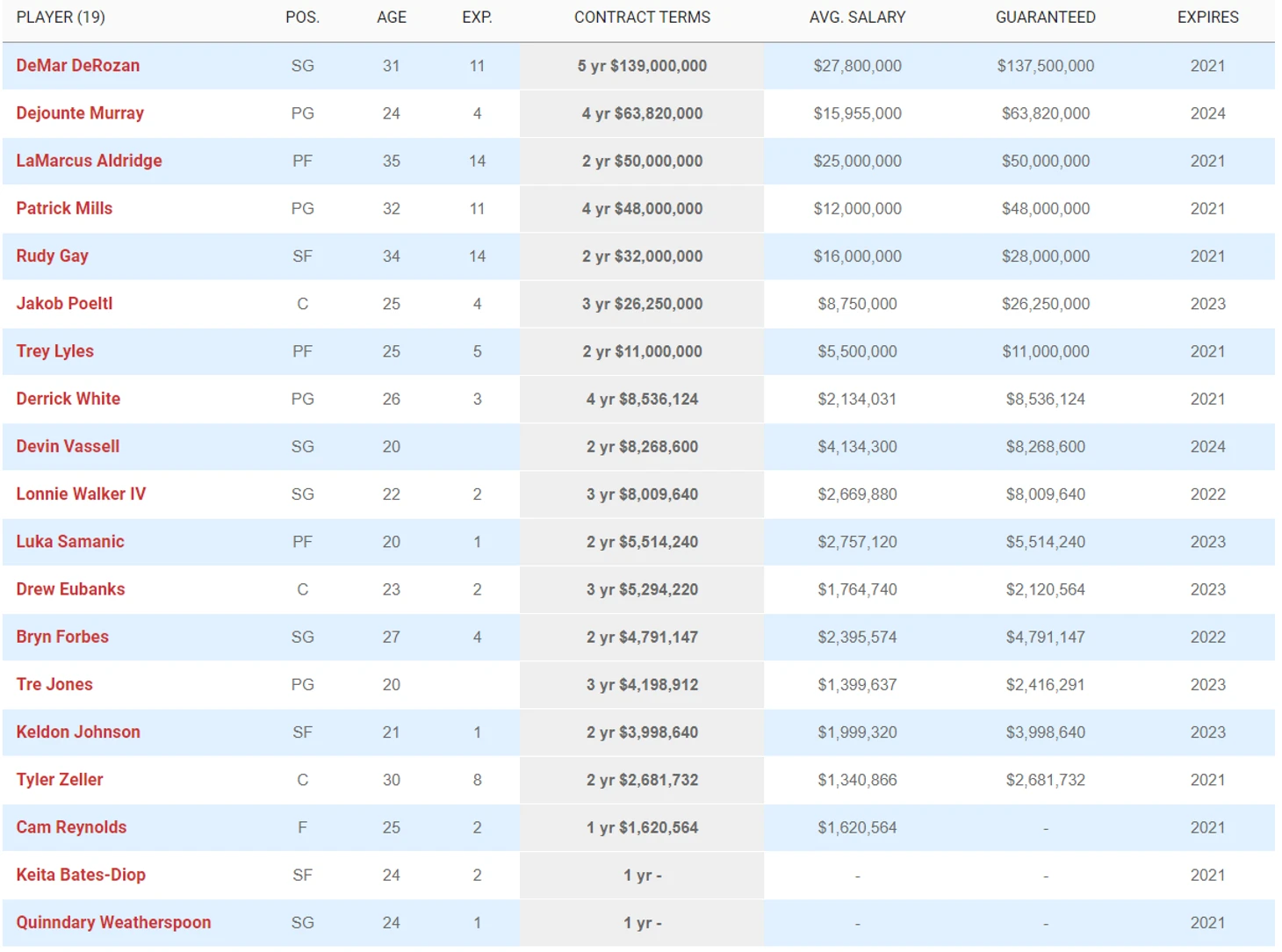
Task: Open the Luka Samanic player link
Action: point(70,541)
